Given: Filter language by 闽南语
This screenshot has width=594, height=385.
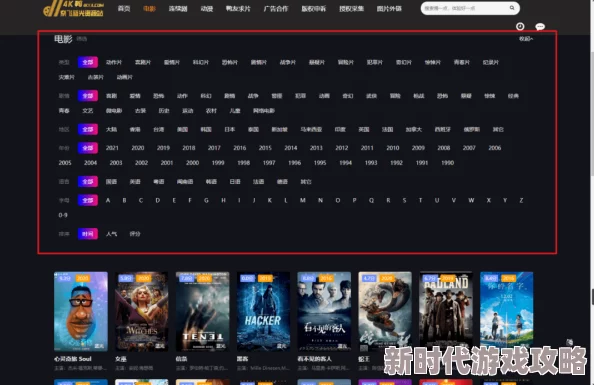Looking at the screenshot, I should tap(185, 182).
